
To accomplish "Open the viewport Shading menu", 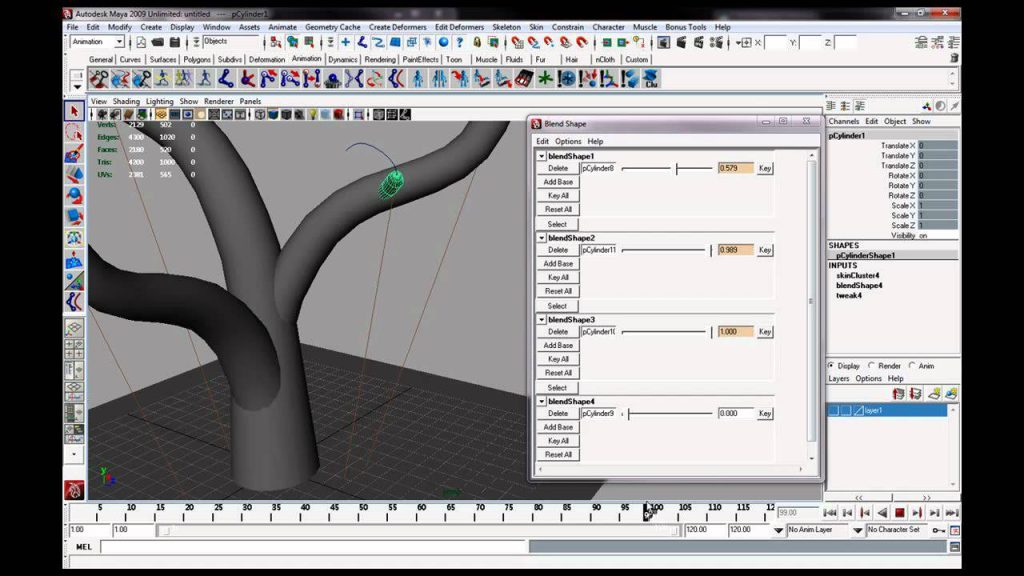I will (126, 102).
